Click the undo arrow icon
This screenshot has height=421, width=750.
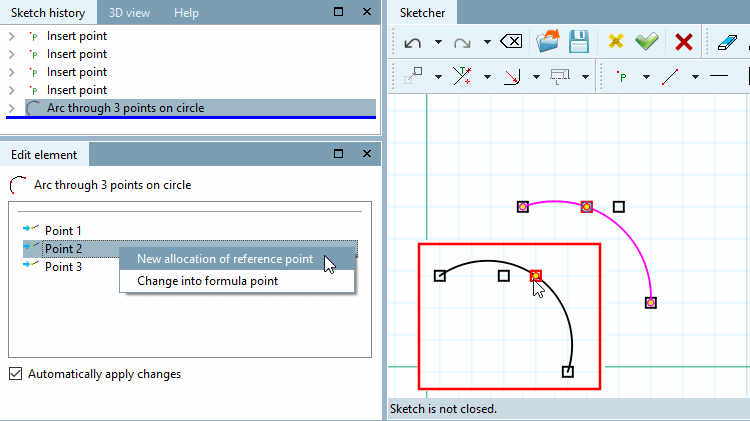coord(412,43)
